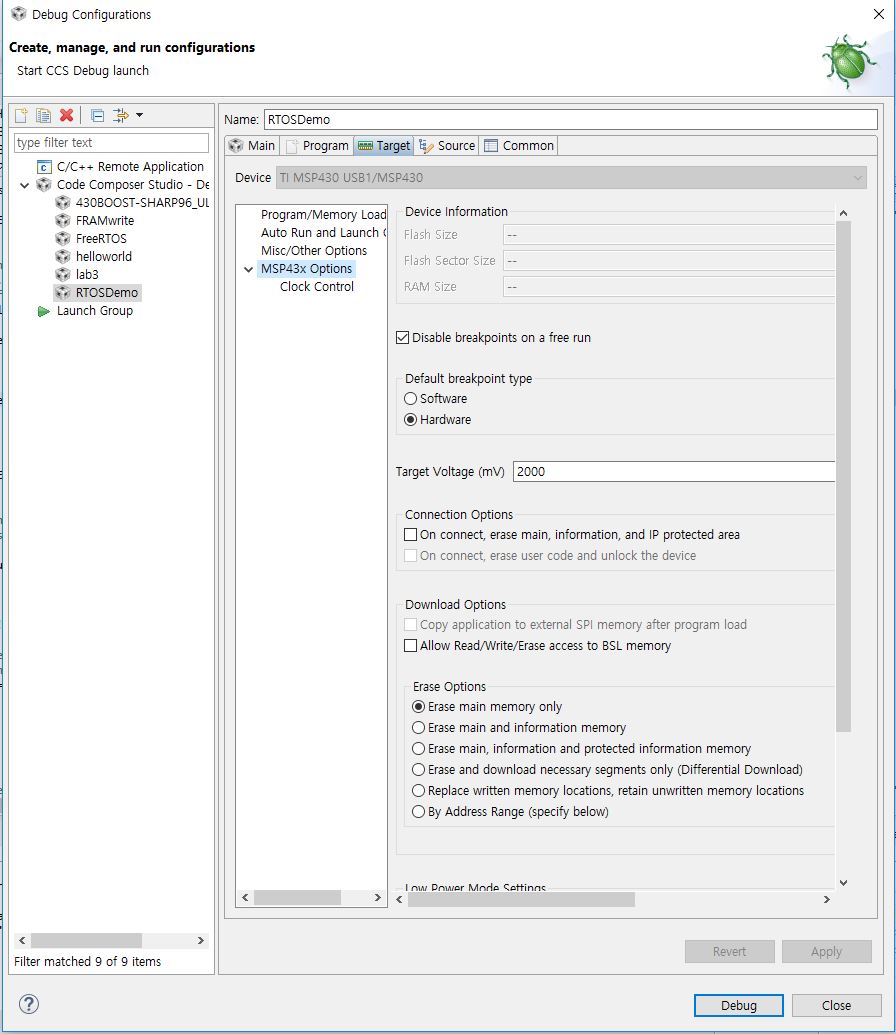Click the New launch configuration icon

click(21, 115)
